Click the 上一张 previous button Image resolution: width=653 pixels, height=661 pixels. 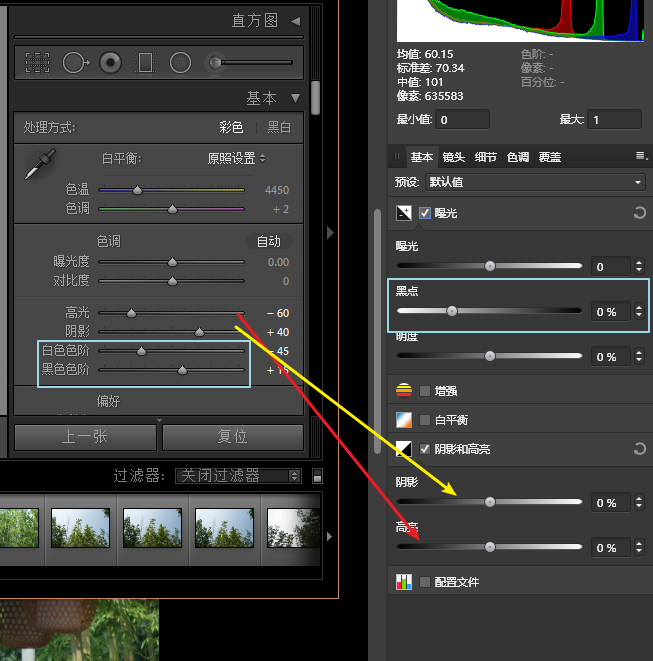coord(85,437)
